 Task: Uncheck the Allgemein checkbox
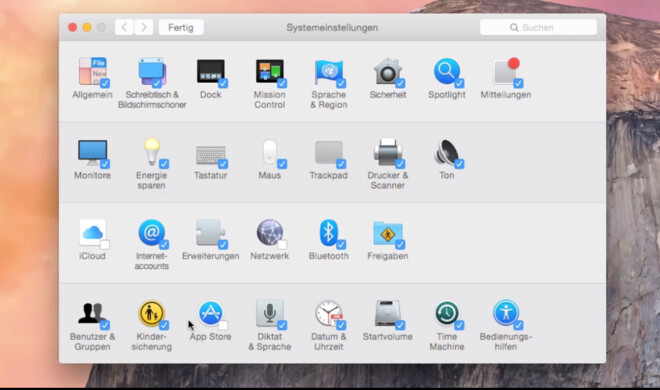105,83
